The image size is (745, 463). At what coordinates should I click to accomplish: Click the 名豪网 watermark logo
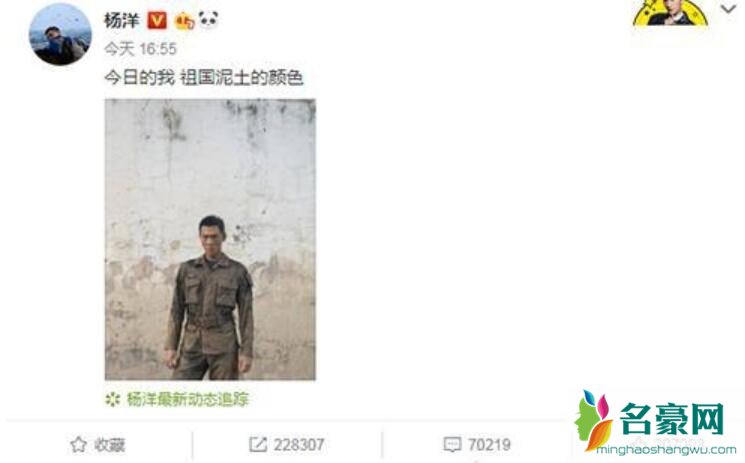click(x=650, y=420)
